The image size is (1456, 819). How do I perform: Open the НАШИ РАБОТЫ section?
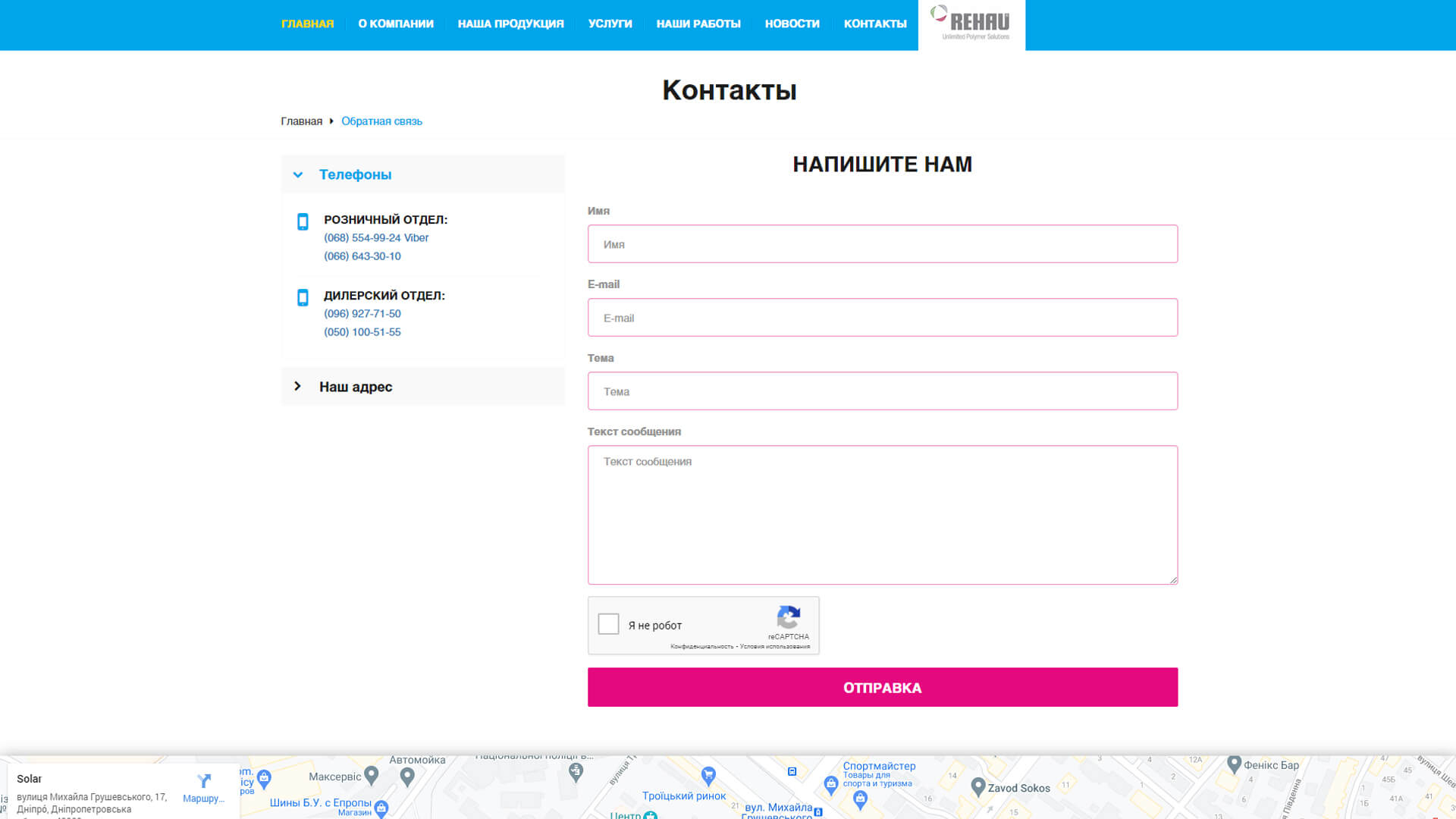[698, 24]
